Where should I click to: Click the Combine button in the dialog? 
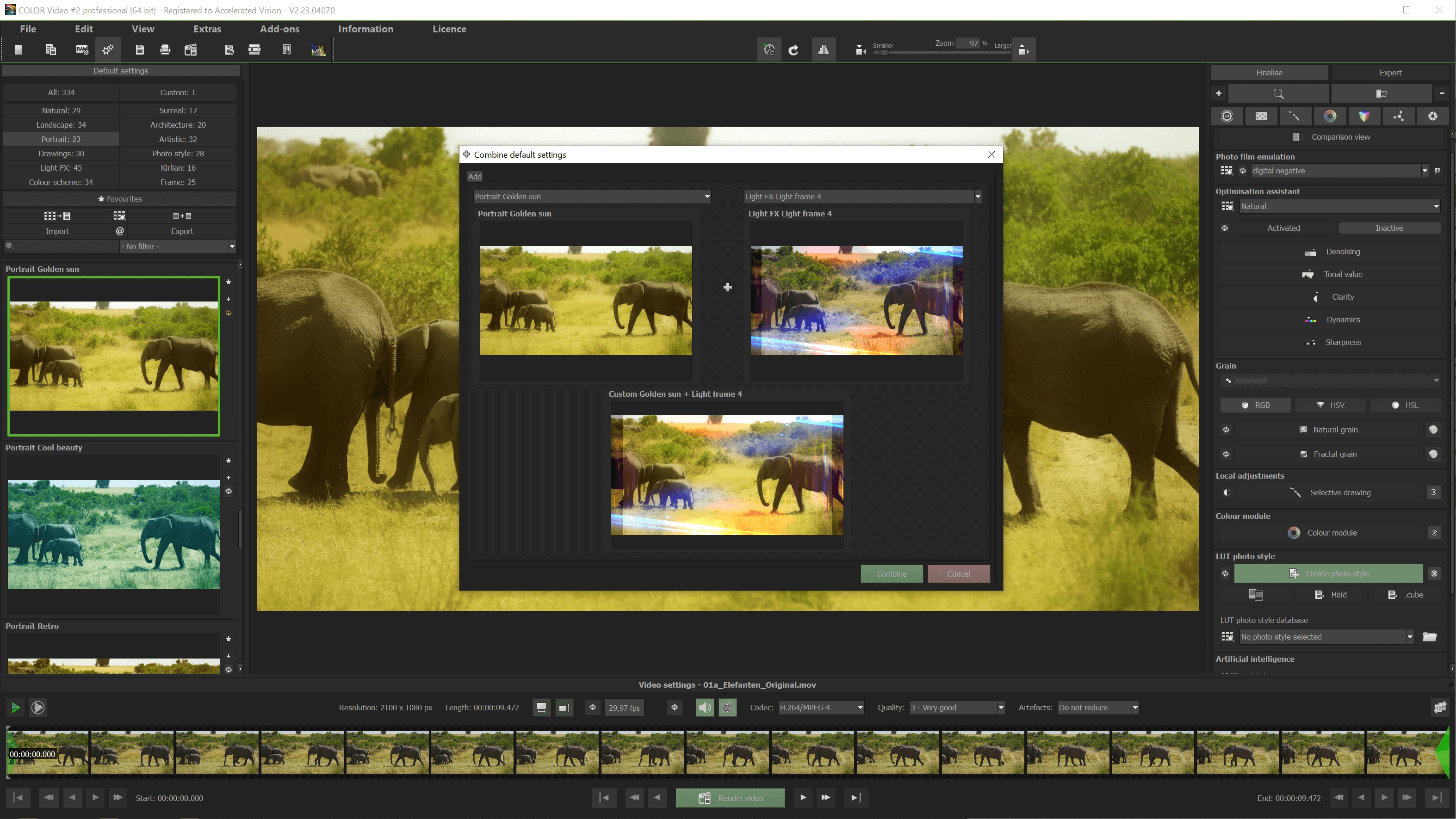(x=892, y=574)
